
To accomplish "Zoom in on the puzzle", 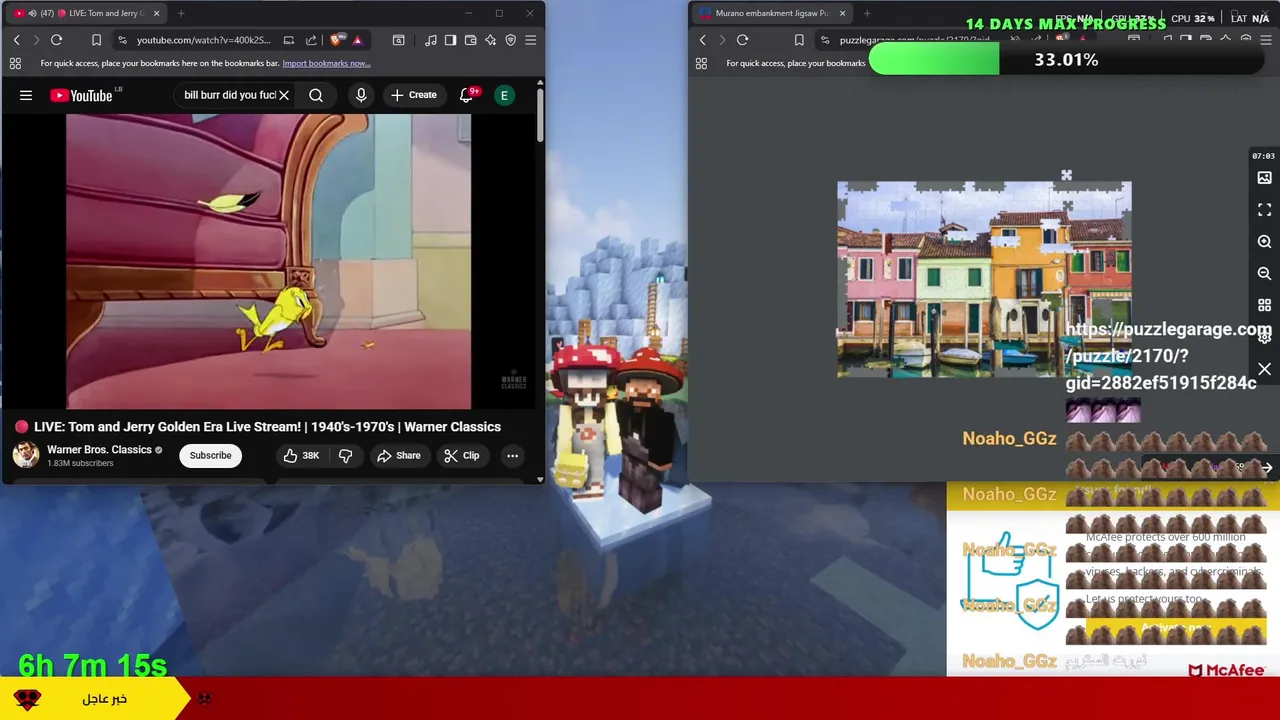I will 1265,241.
